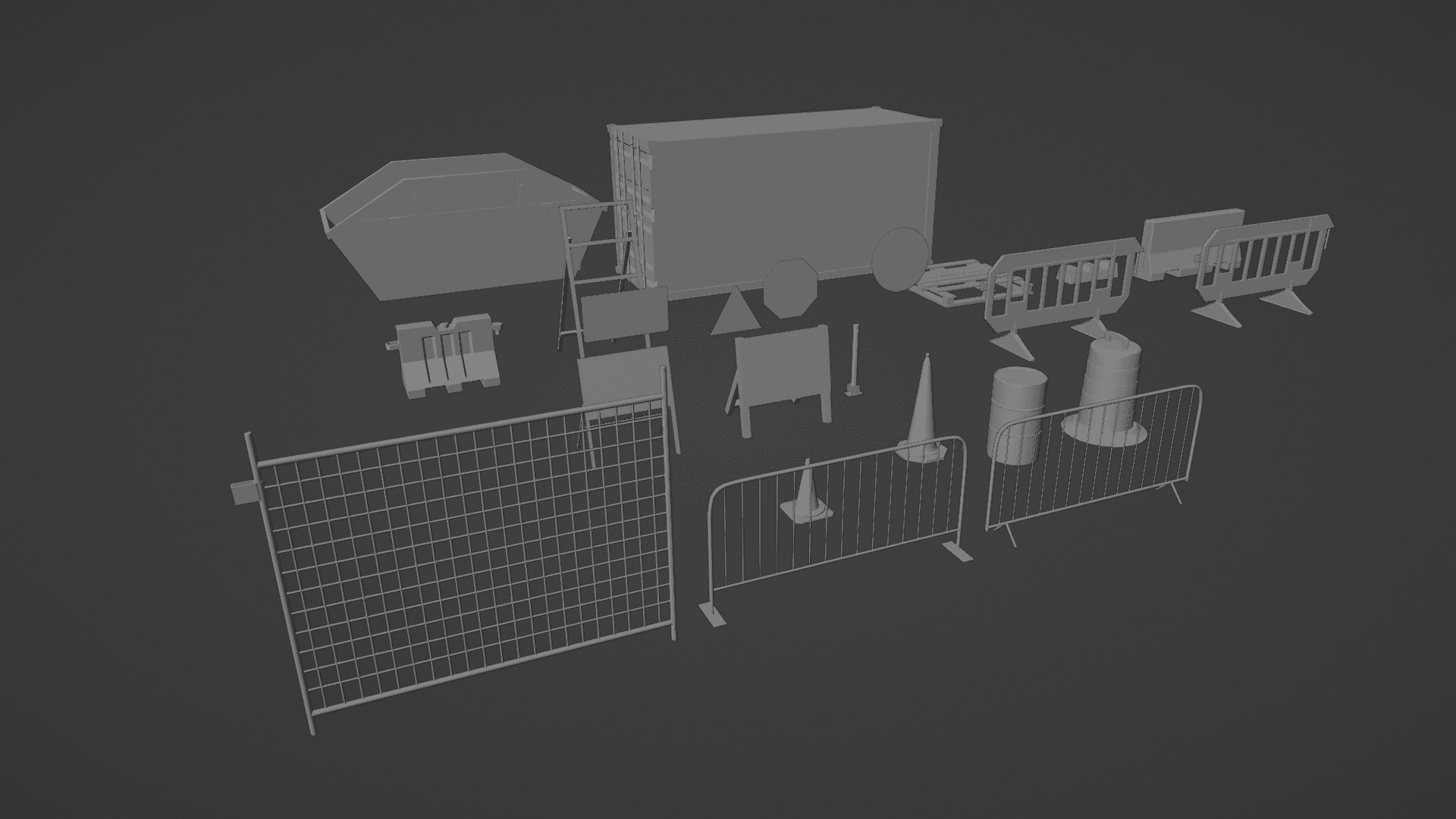Select the triangular warning sign
Image resolution: width=1456 pixels, height=819 pixels.
734,311
